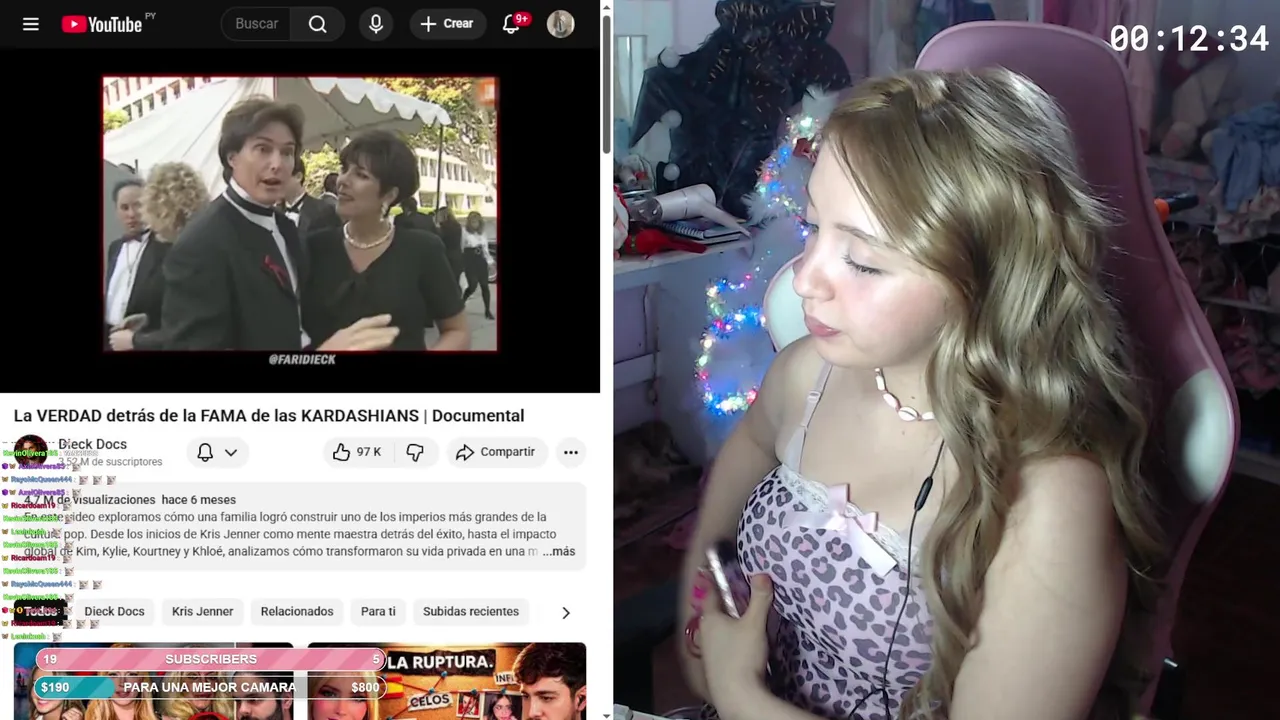Start voice search with microphone icon

376,24
